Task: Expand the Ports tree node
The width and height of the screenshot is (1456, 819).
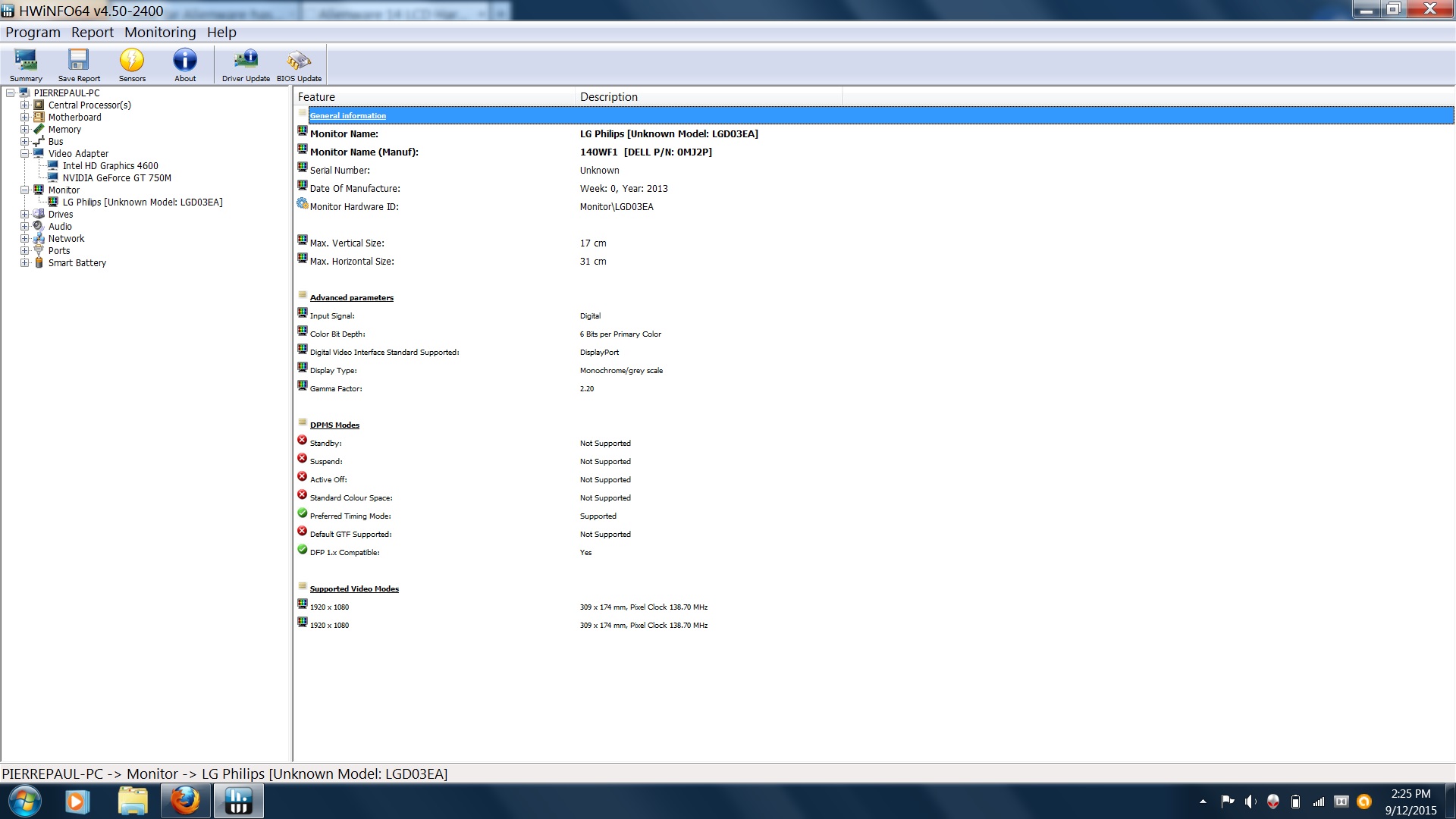Action: pos(24,251)
